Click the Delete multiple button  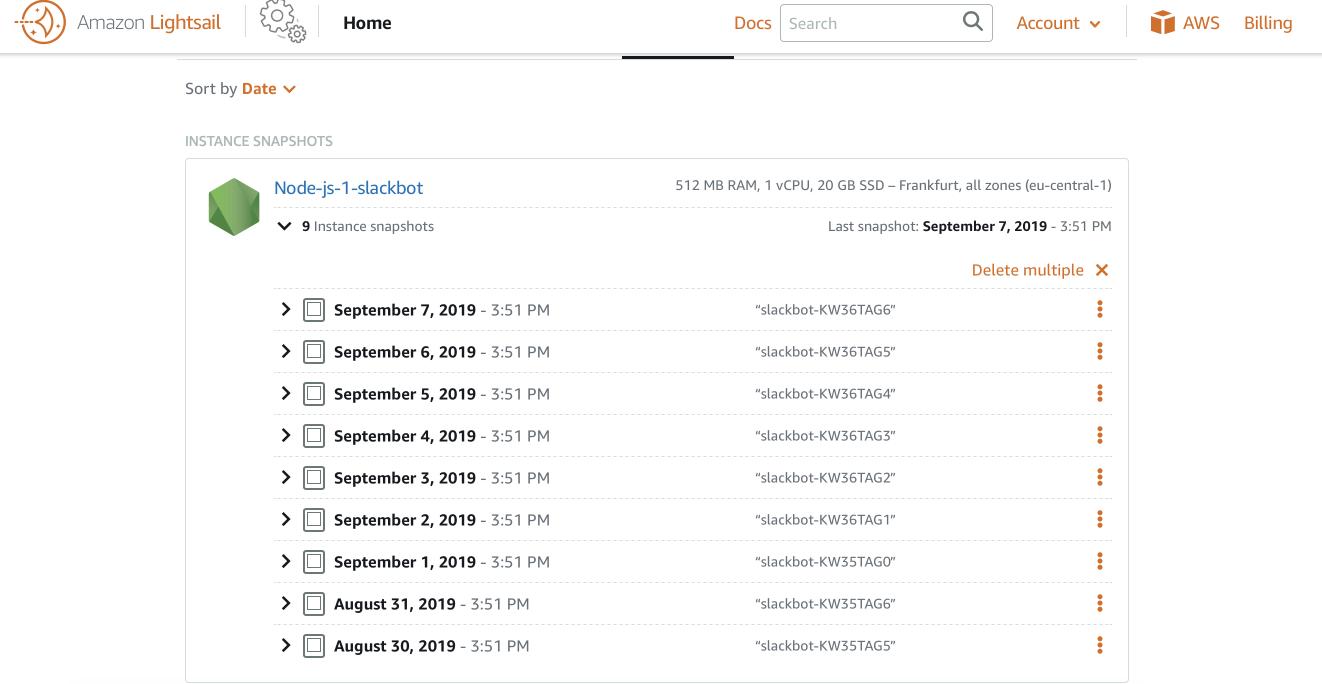click(1028, 270)
